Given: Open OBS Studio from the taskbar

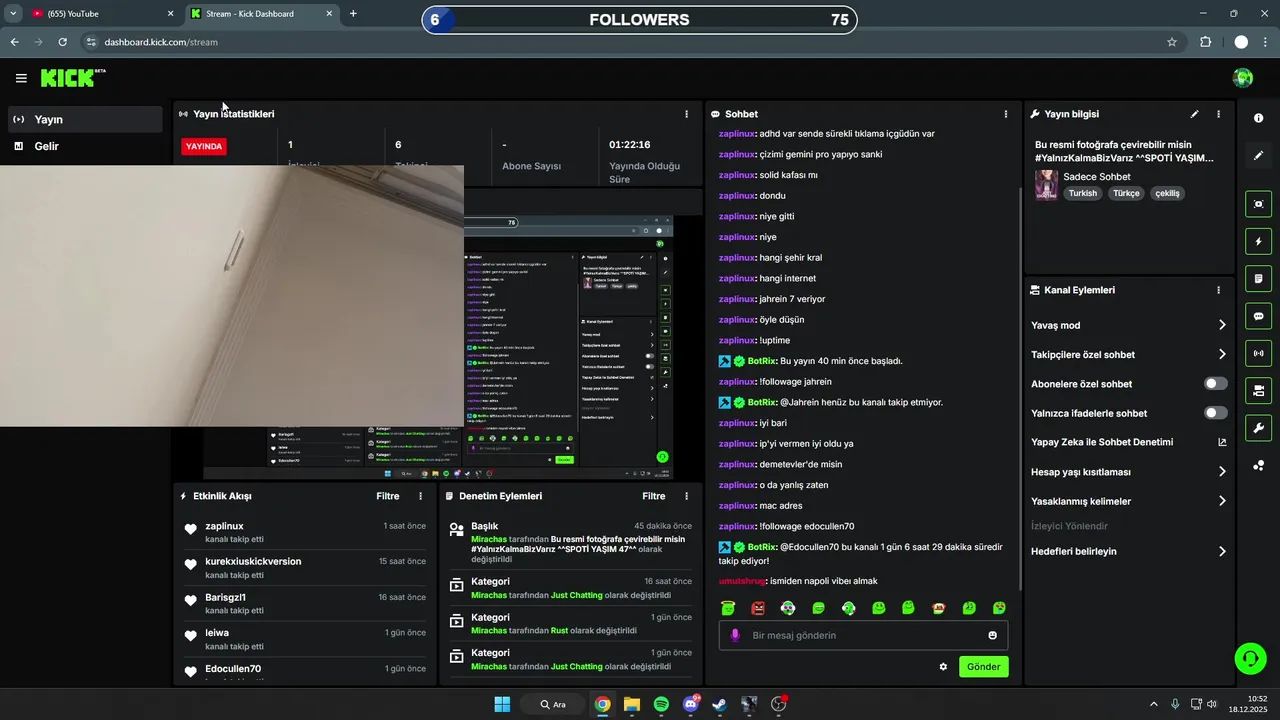Looking at the screenshot, I should click(778, 704).
